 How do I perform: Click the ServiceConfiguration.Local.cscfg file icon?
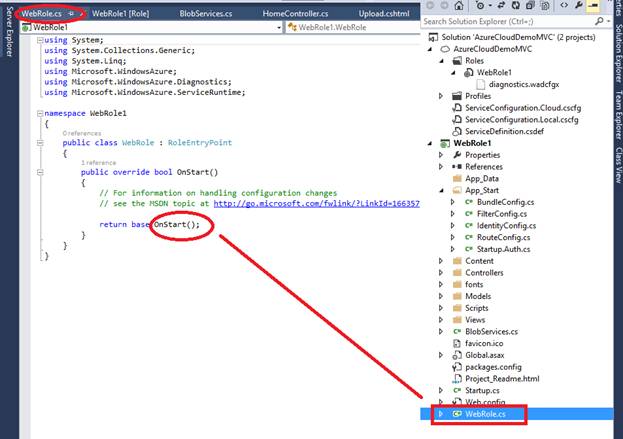(x=457, y=120)
